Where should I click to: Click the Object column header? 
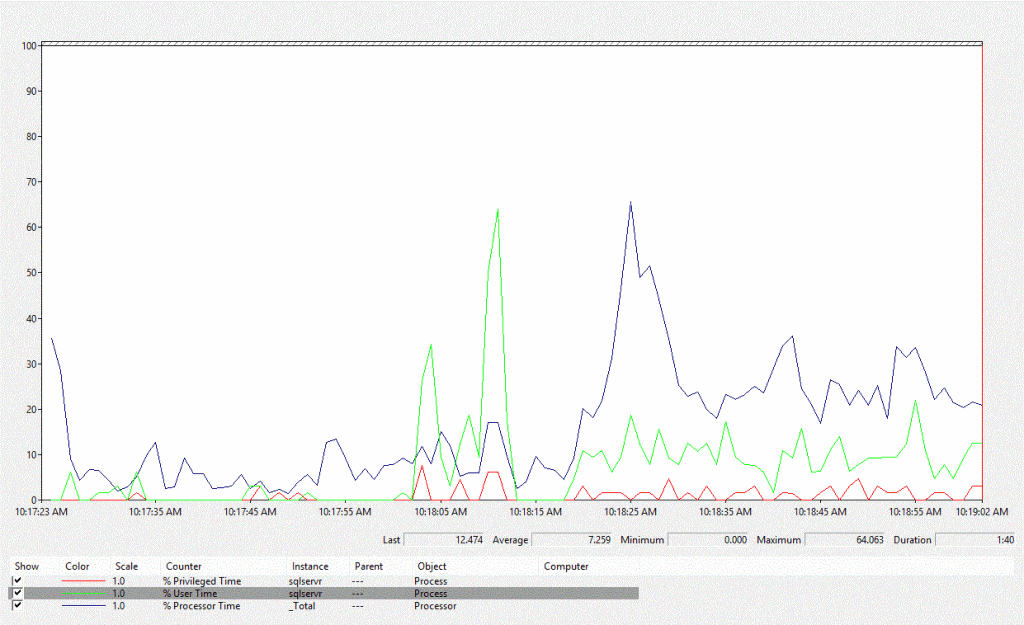(431, 566)
